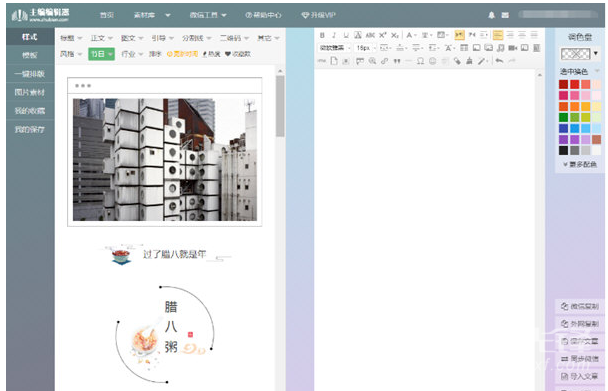This screenshot has height=391, width=608.
Task: Insert a single image
Action: 476,48
